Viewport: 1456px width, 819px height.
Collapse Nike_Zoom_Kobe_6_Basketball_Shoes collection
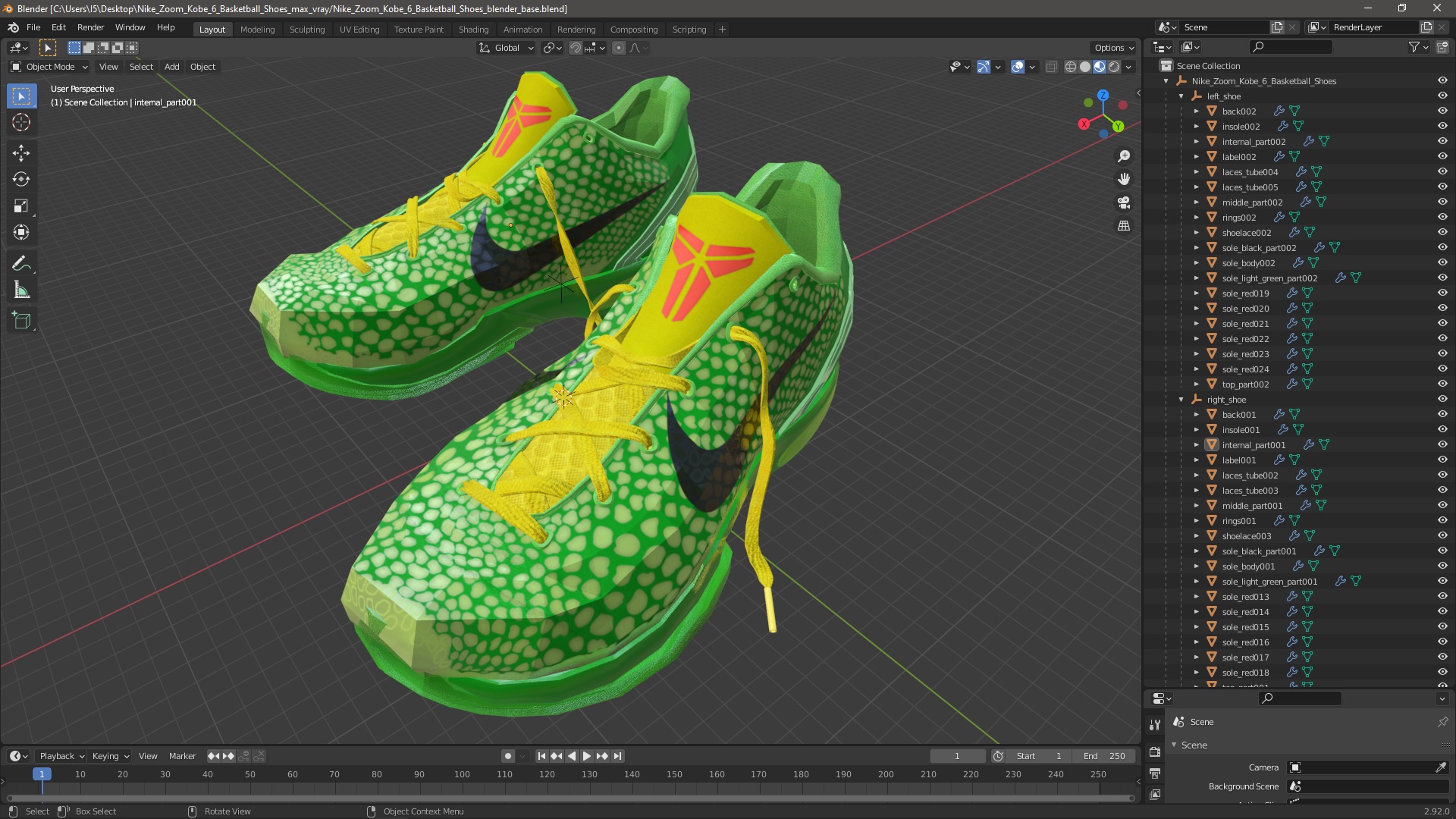click(1166, 81)
